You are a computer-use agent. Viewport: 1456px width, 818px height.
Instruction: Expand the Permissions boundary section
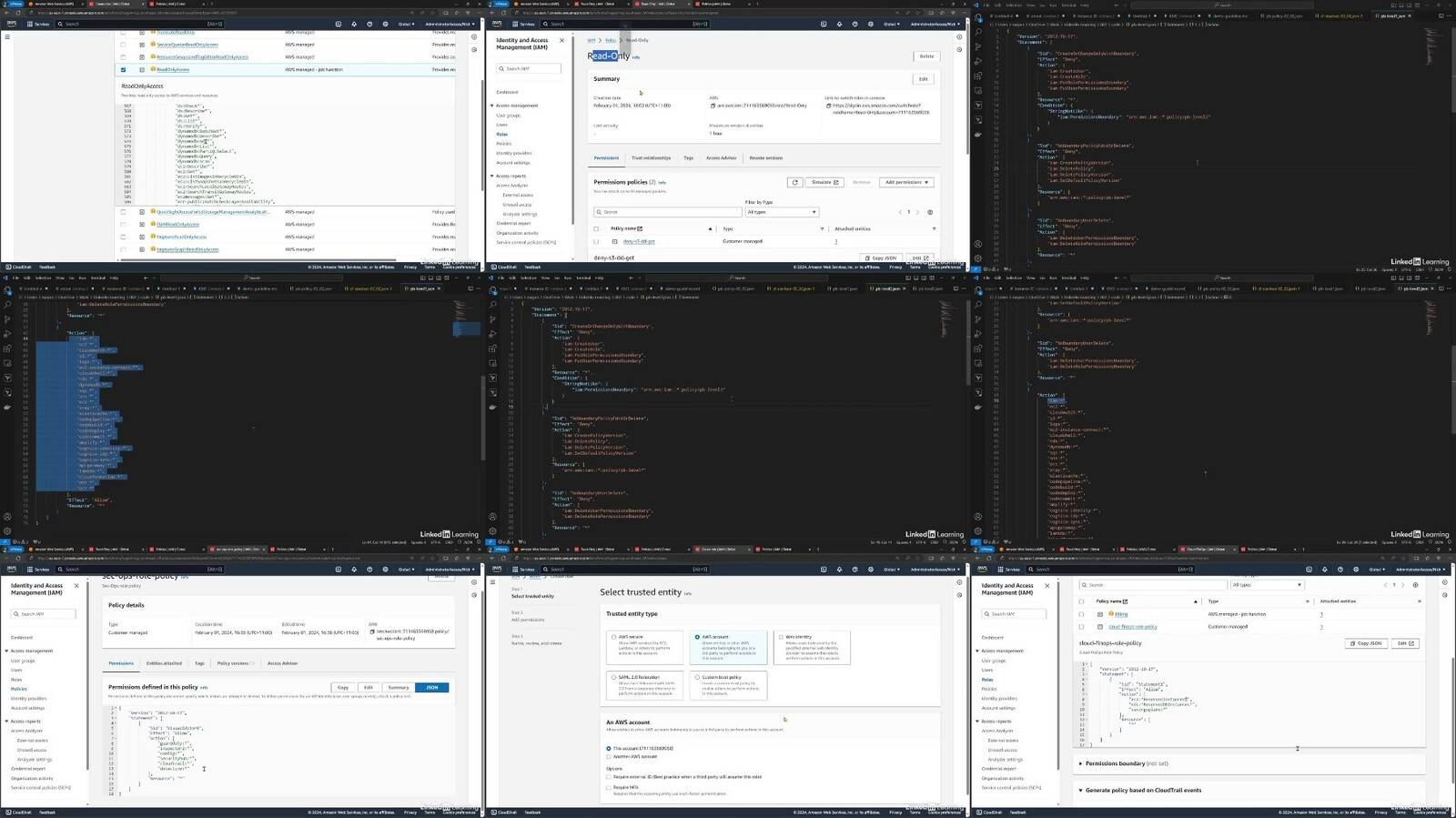(x=1080, y=763)
